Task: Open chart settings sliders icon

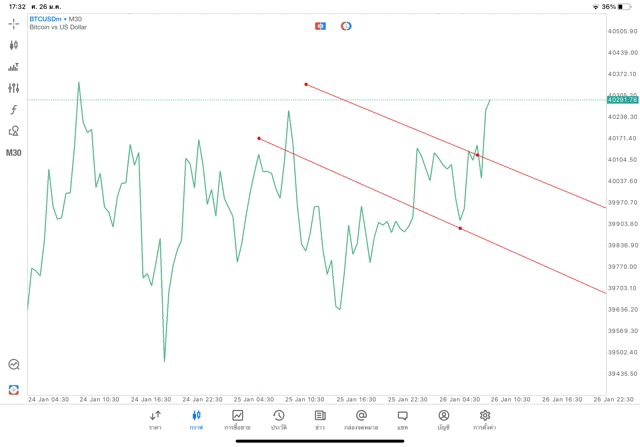Action: click(14, 88)
